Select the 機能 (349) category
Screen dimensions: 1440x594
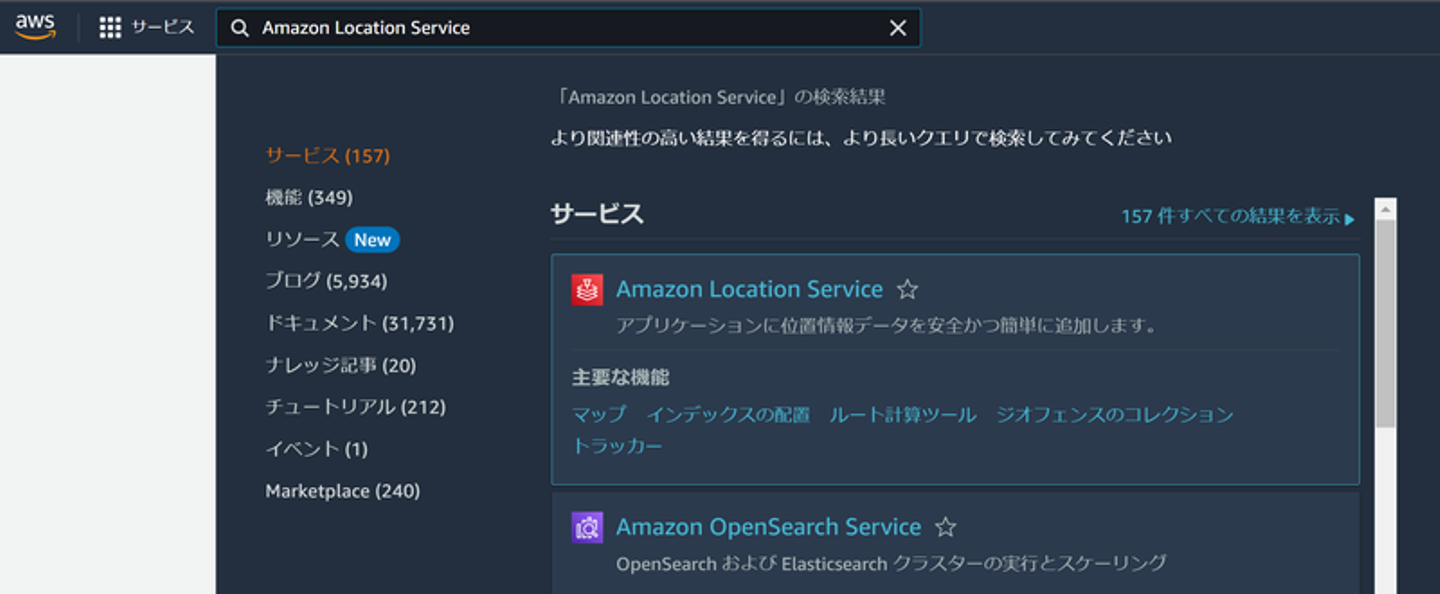(308, 198)
